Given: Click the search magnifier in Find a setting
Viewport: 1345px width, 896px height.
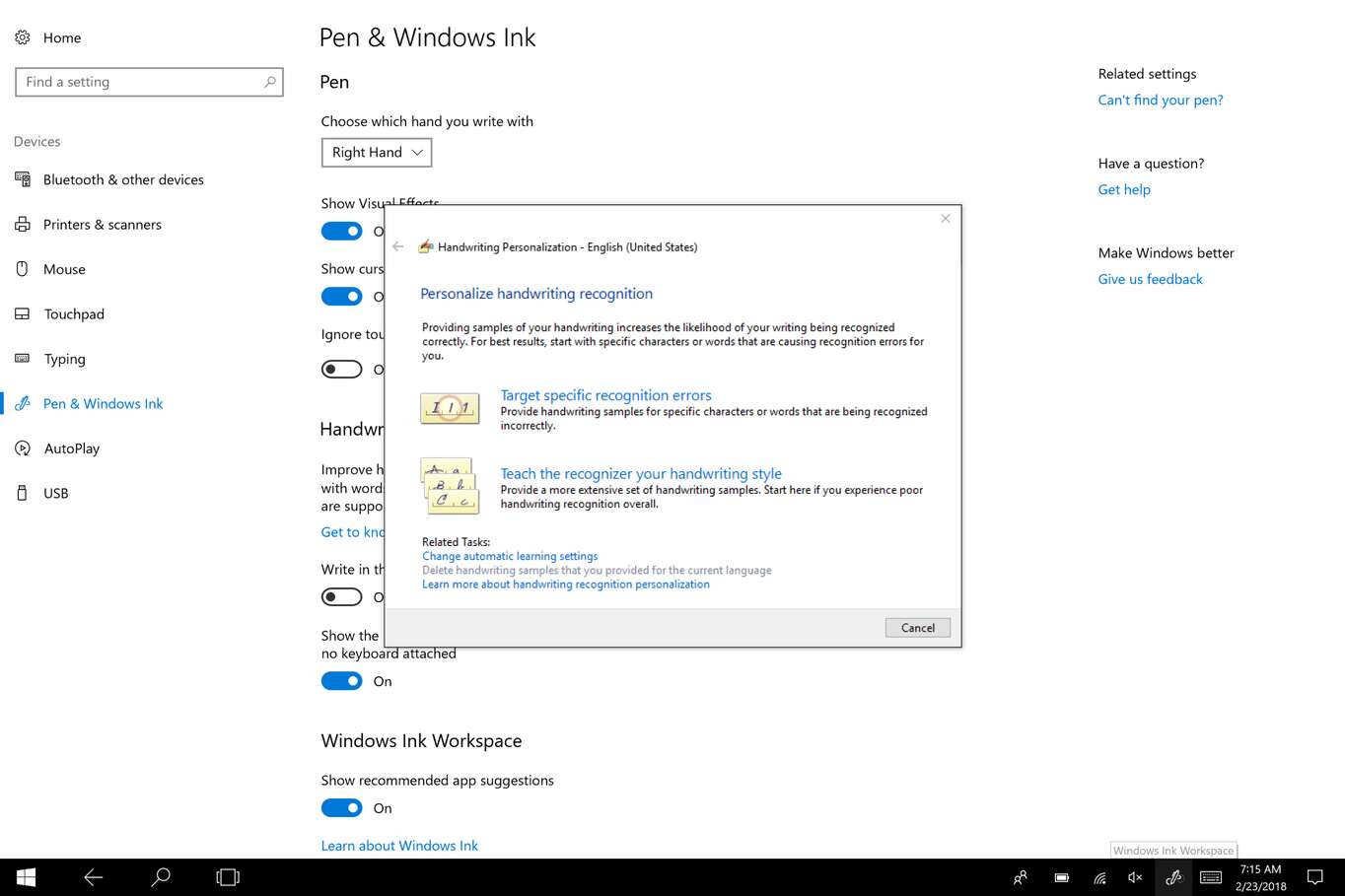Looking at the screenshot, I should [x=270, y=82].
